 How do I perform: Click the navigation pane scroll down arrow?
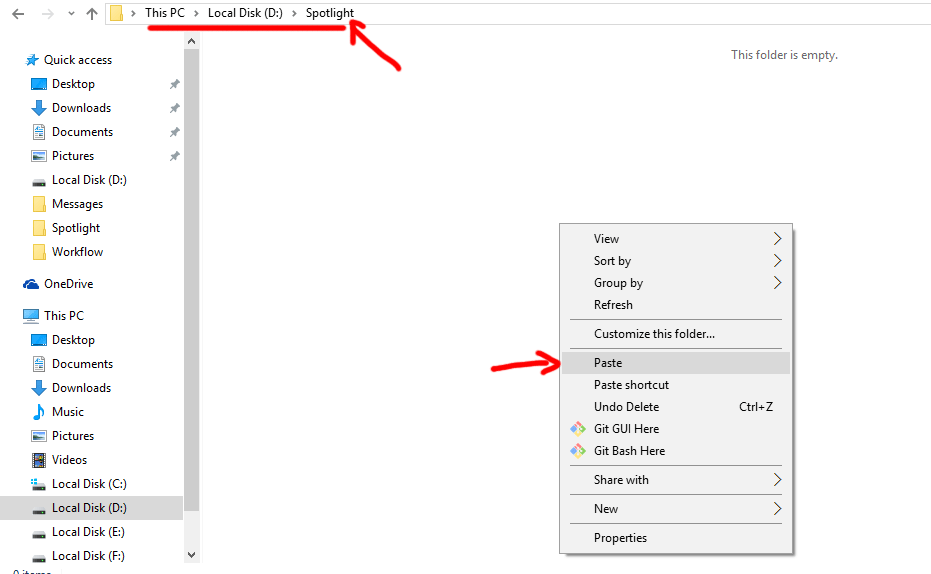(x=191, y=555)
